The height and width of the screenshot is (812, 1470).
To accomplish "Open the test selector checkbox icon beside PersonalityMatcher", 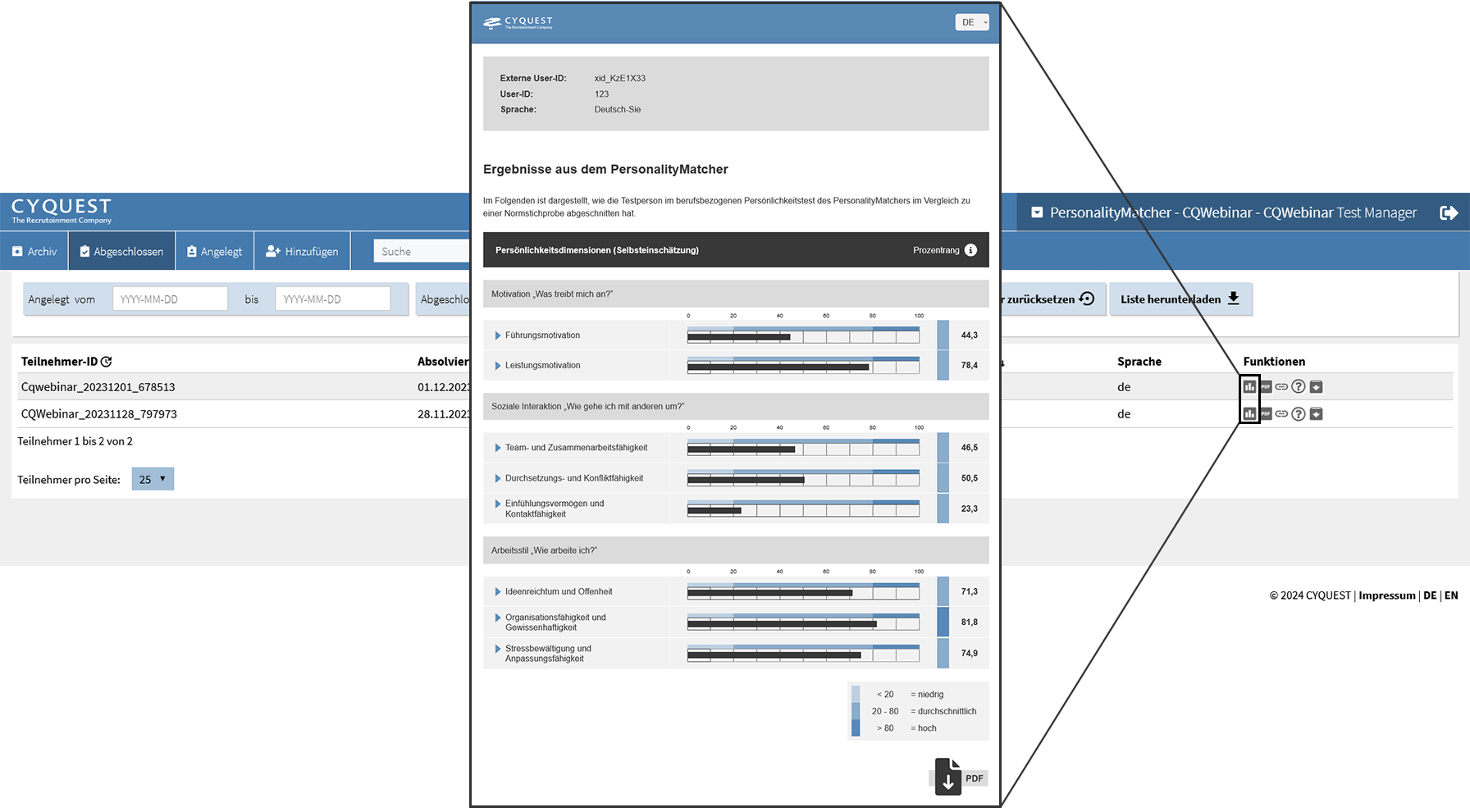I will point(1037,212).
